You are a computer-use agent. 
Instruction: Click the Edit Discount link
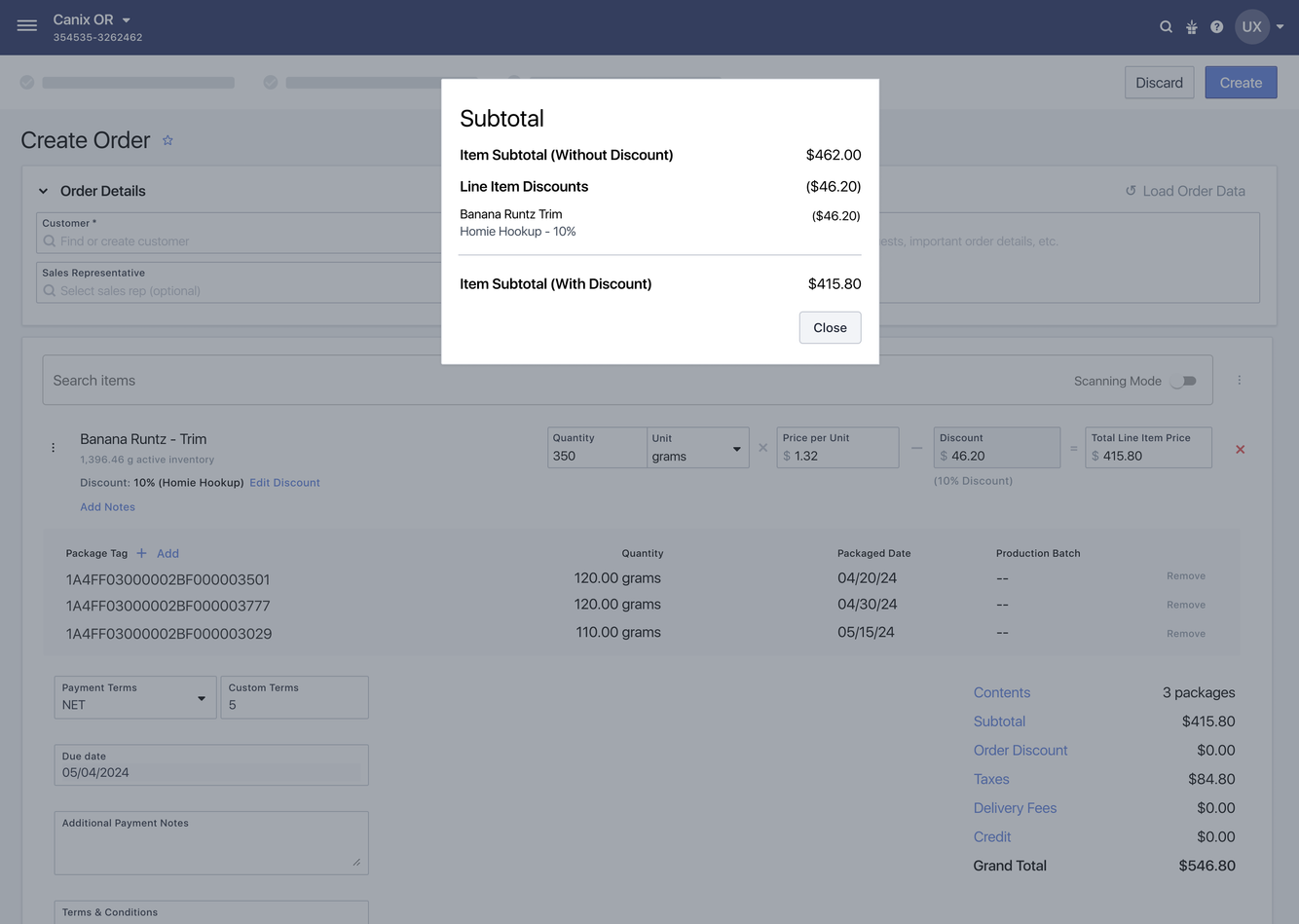(284, 483)
